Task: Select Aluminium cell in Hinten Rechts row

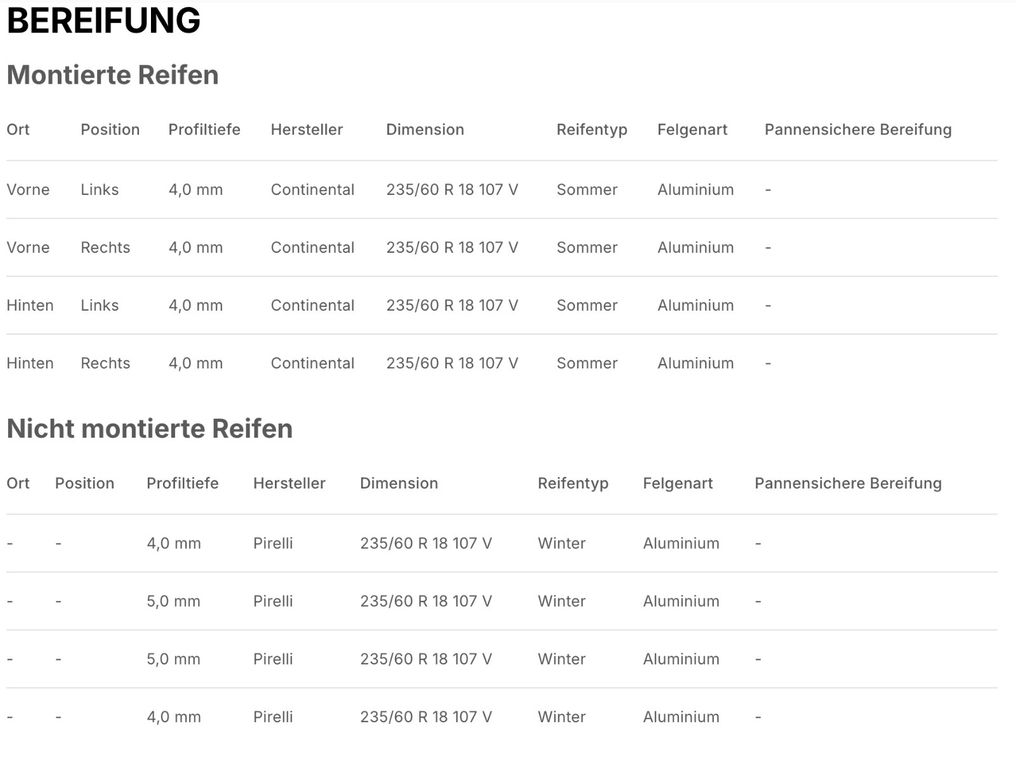Action: (x=695, y=364)
